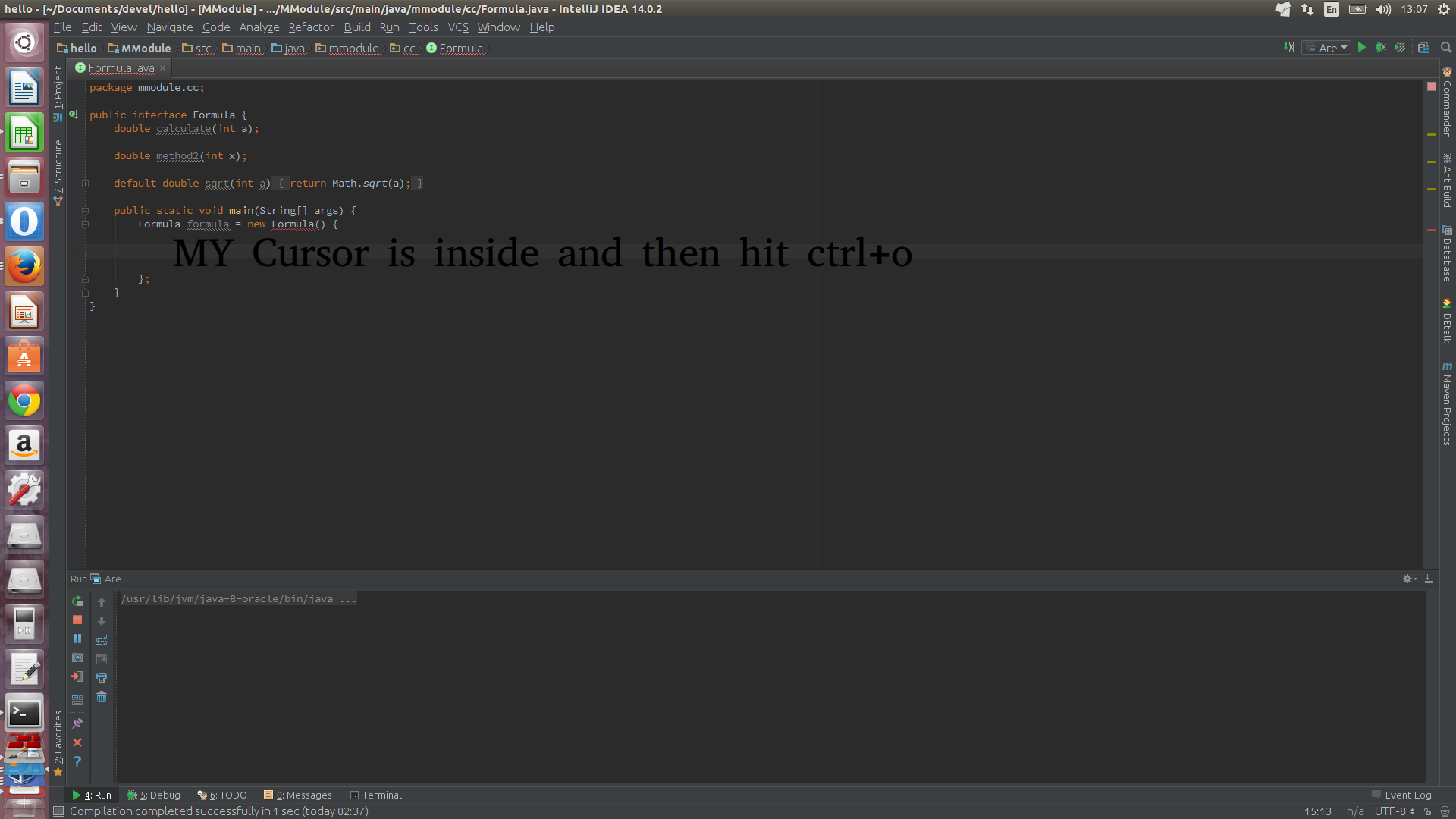Go up the stack trace arrow

pyautogui.click(x=102, y=602)
